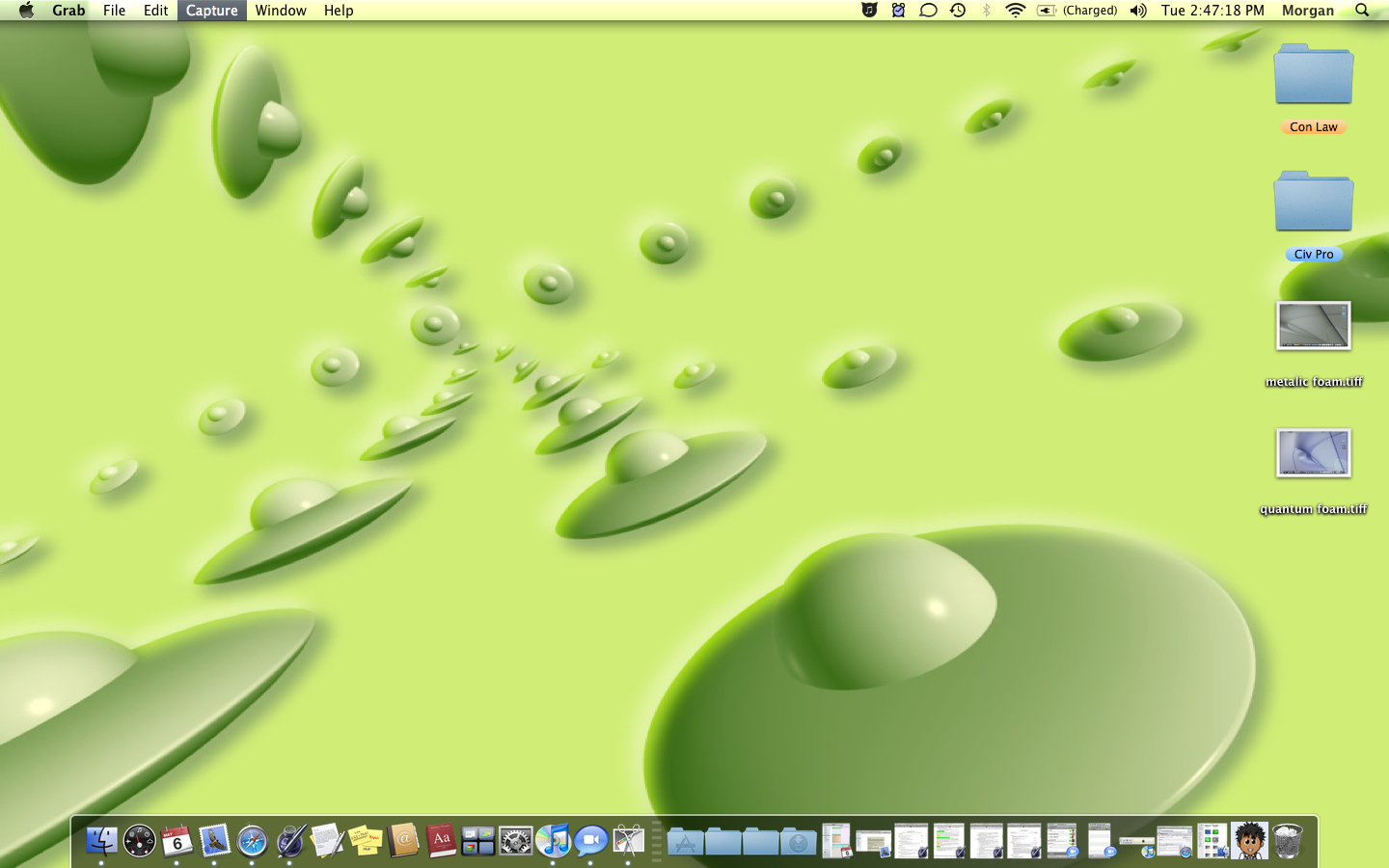The image size is (1389, 868).
Task: Click the alarm clock menu bar icon
Action: [x=898, y=11]
